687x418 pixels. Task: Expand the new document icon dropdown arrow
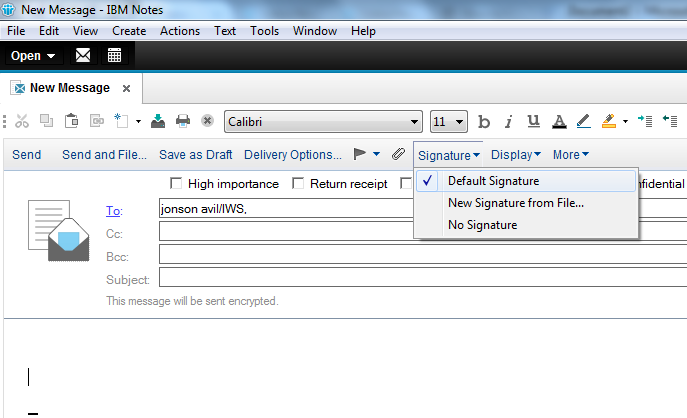tap(138, 121)
